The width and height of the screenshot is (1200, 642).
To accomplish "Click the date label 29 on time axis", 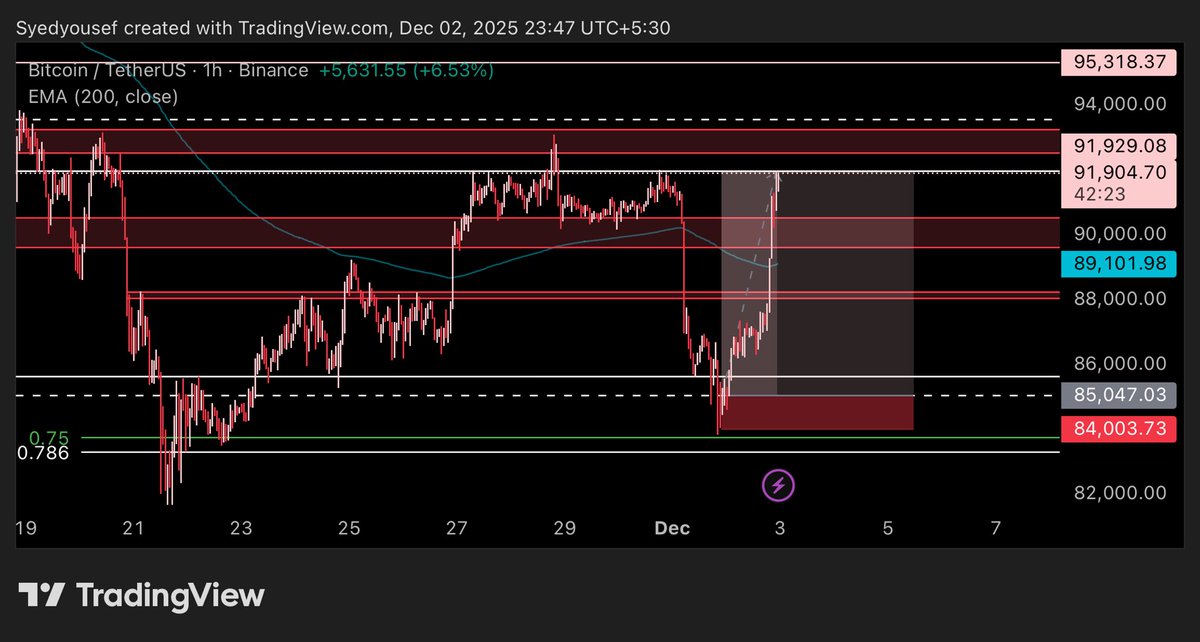I will coord(565,527).
